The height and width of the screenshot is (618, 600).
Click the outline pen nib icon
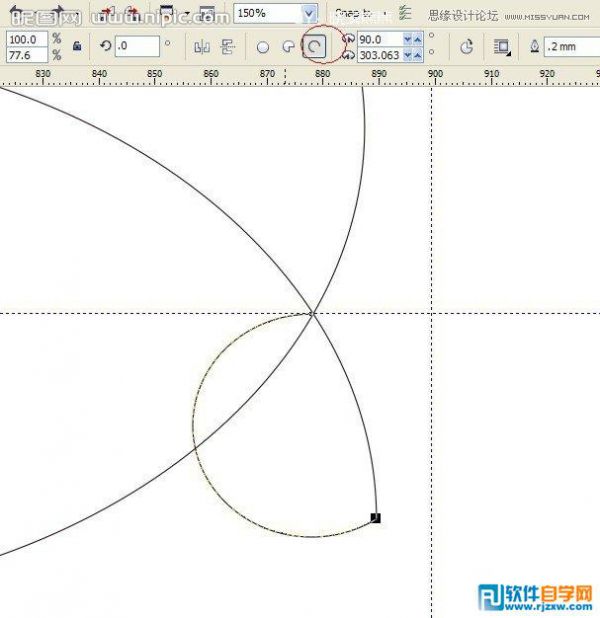pos(534,47)
